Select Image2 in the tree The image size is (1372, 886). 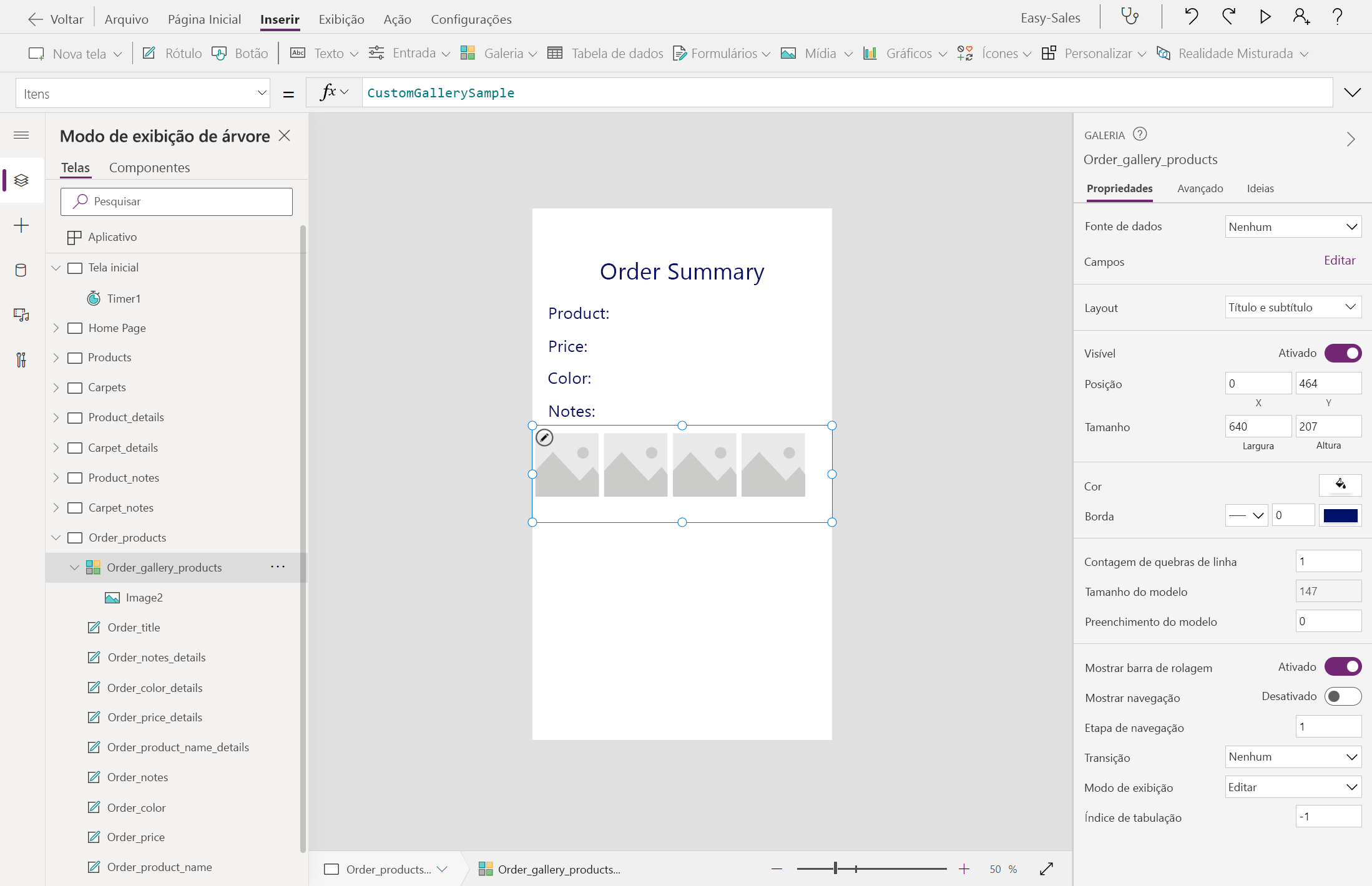coord(144,598)
